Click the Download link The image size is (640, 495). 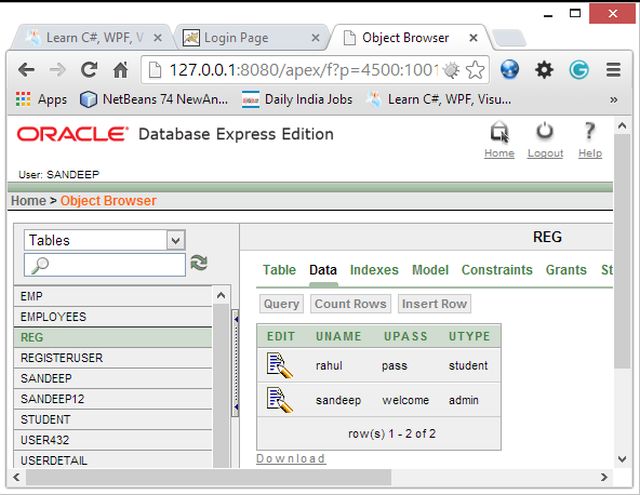[291, 459]
